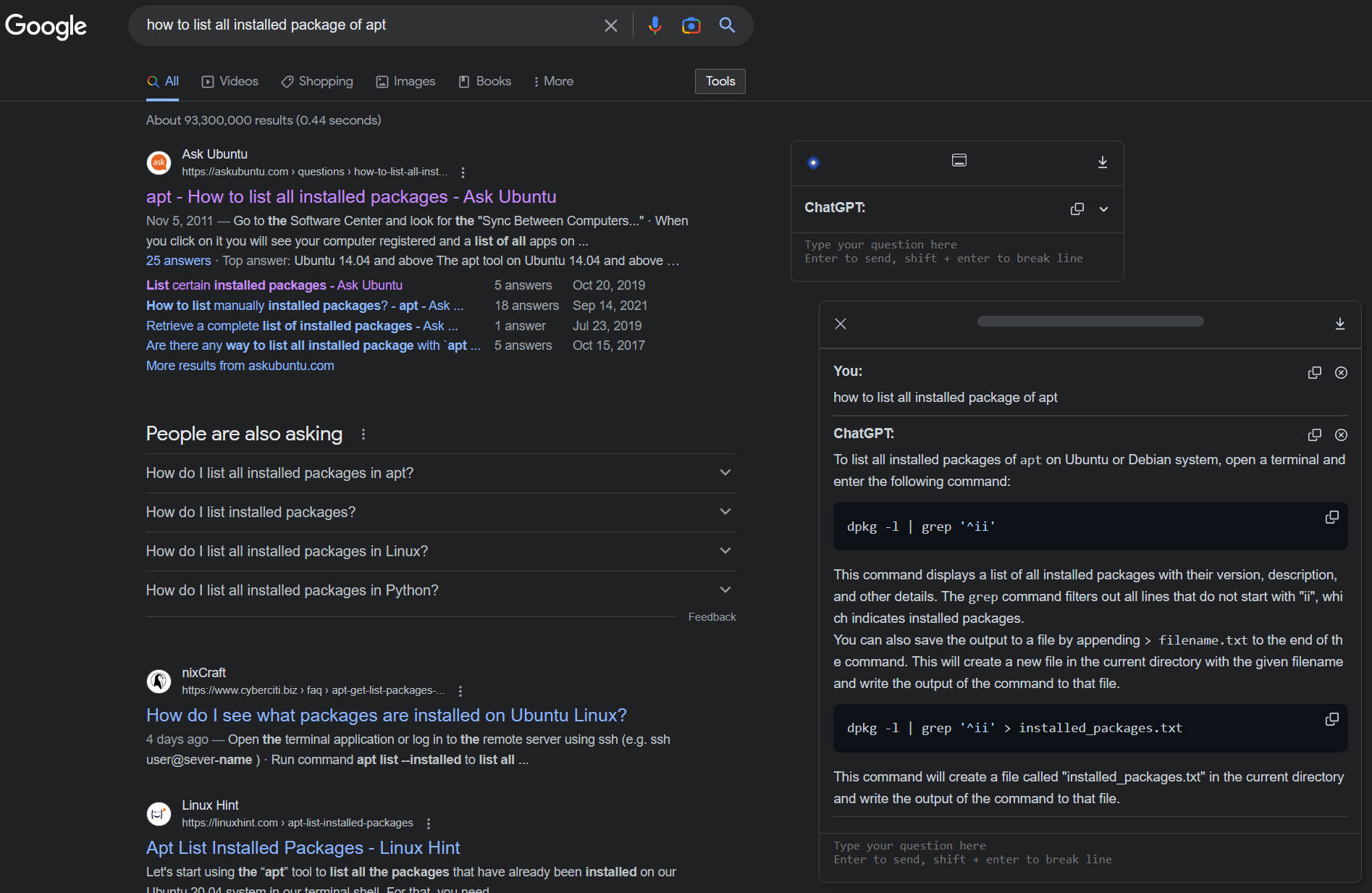Download from the top ChatGPT card
The image size is (1372, 893).
[x=1102, y=162]
